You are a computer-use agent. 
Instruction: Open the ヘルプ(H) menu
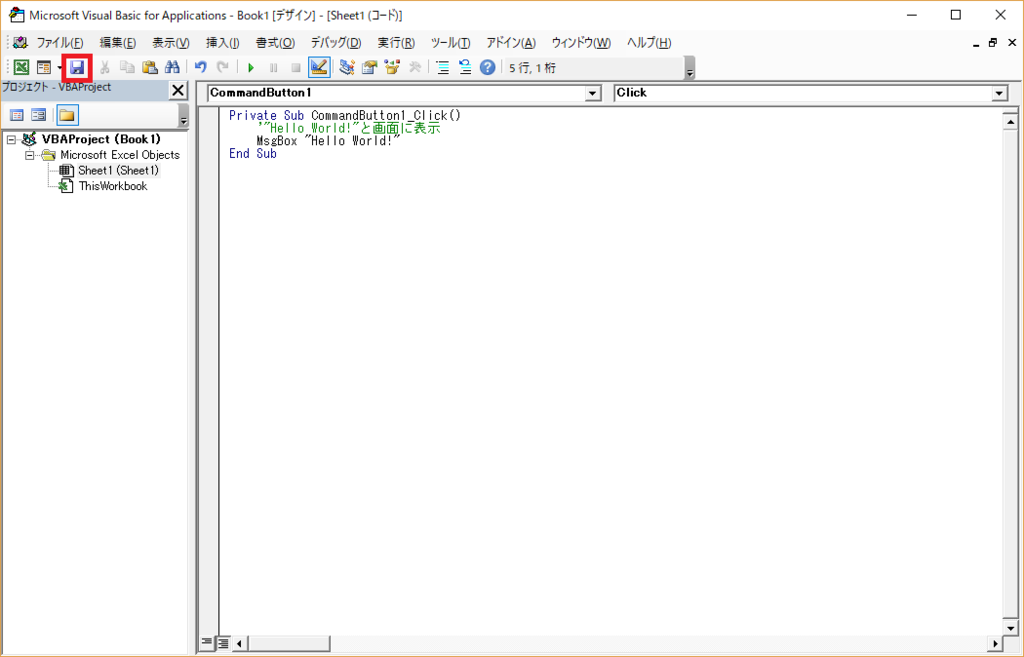coord(649,43)
